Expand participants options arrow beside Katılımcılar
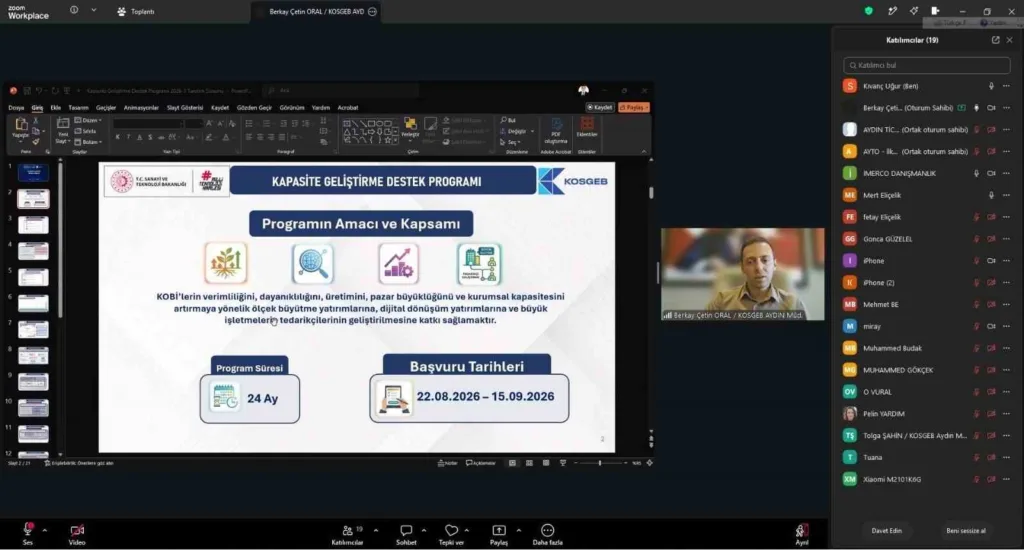This screenshot has height=550, width=1024. pyautogui.click(x=376, y=530)
